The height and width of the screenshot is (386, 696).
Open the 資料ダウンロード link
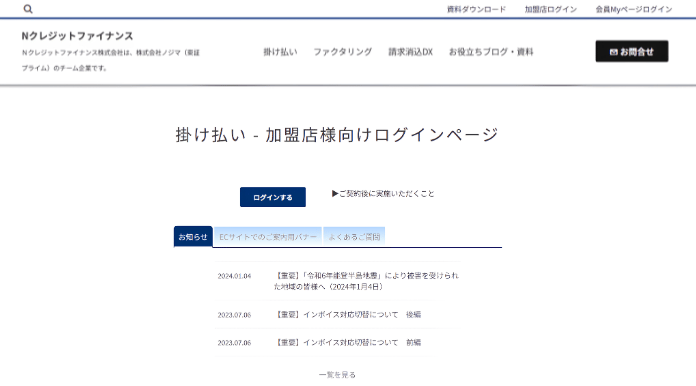point(476,9)
